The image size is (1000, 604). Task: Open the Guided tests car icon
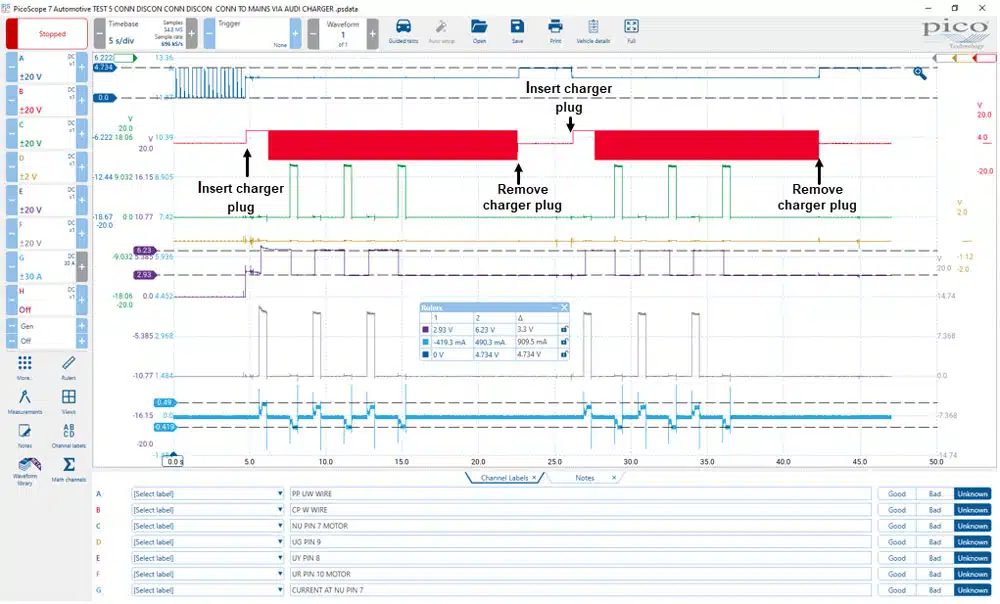pyautogui.click(x=403, y=27)
